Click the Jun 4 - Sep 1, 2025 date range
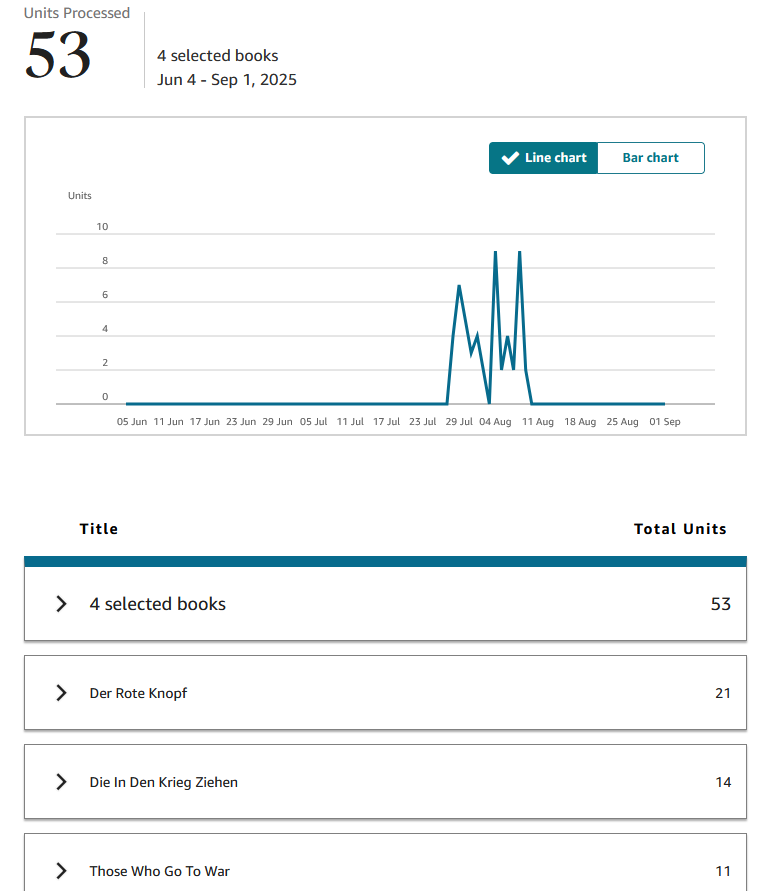762x891 pixels. click(x=227, y=80)
